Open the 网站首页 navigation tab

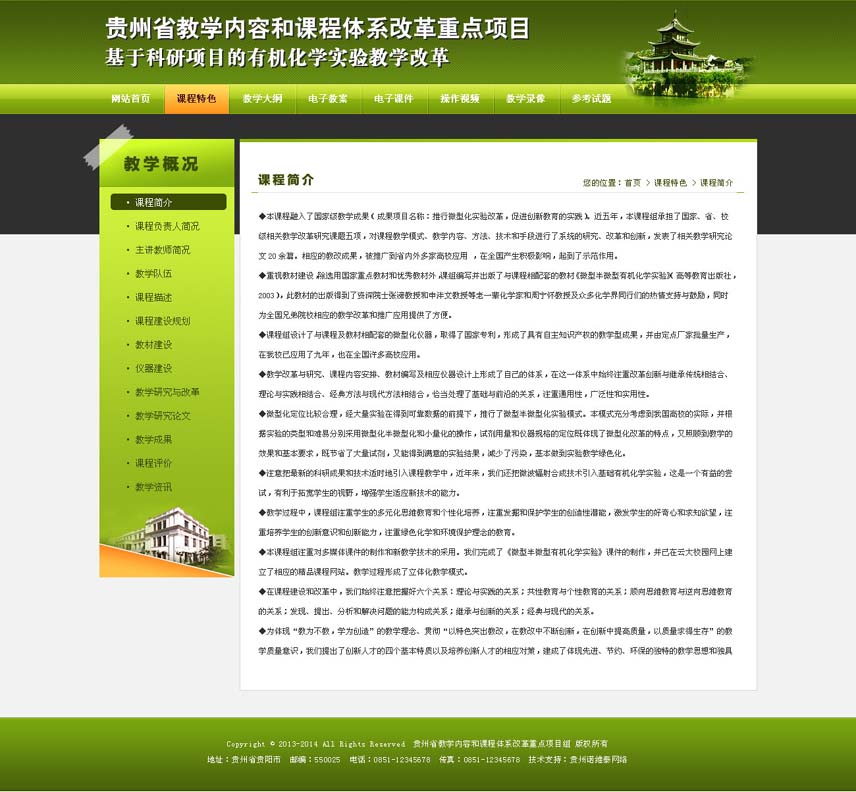coord(130,99)
